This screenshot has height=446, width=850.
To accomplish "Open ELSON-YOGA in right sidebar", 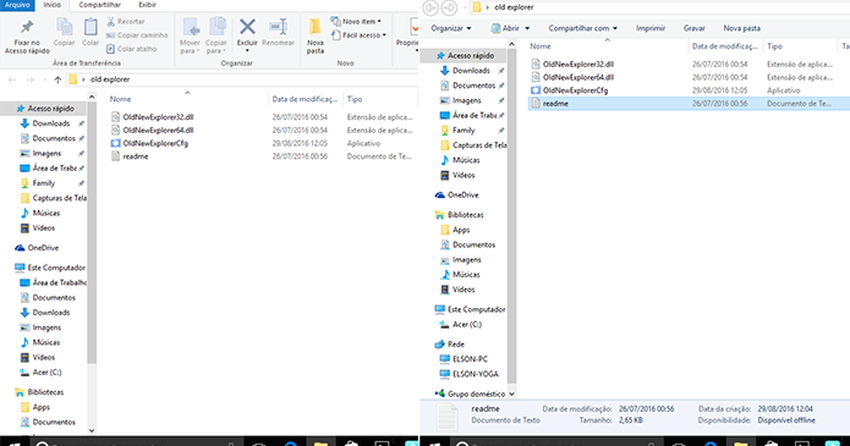I will [475, 374].
